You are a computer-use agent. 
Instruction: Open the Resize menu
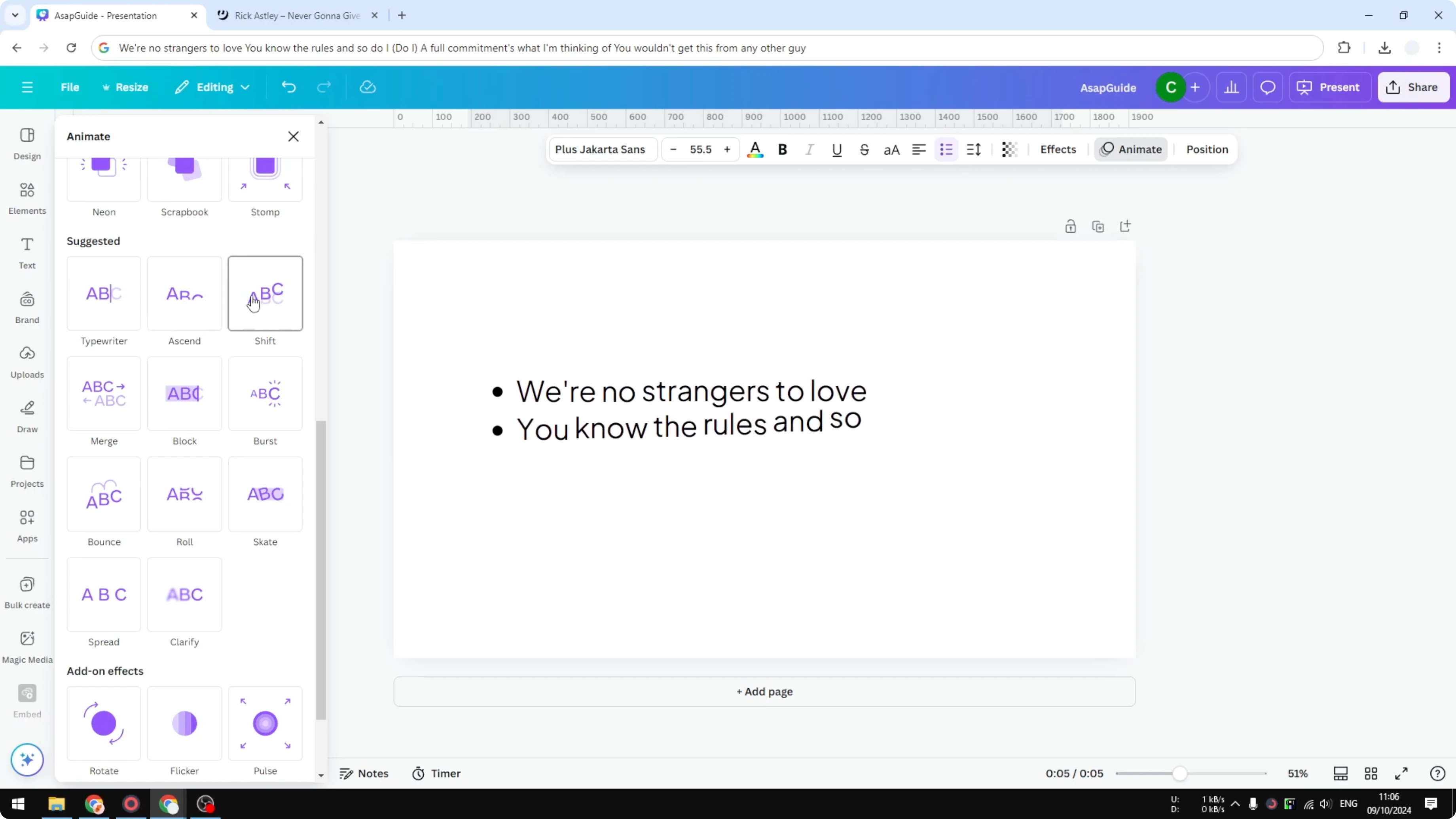point(125,87)
